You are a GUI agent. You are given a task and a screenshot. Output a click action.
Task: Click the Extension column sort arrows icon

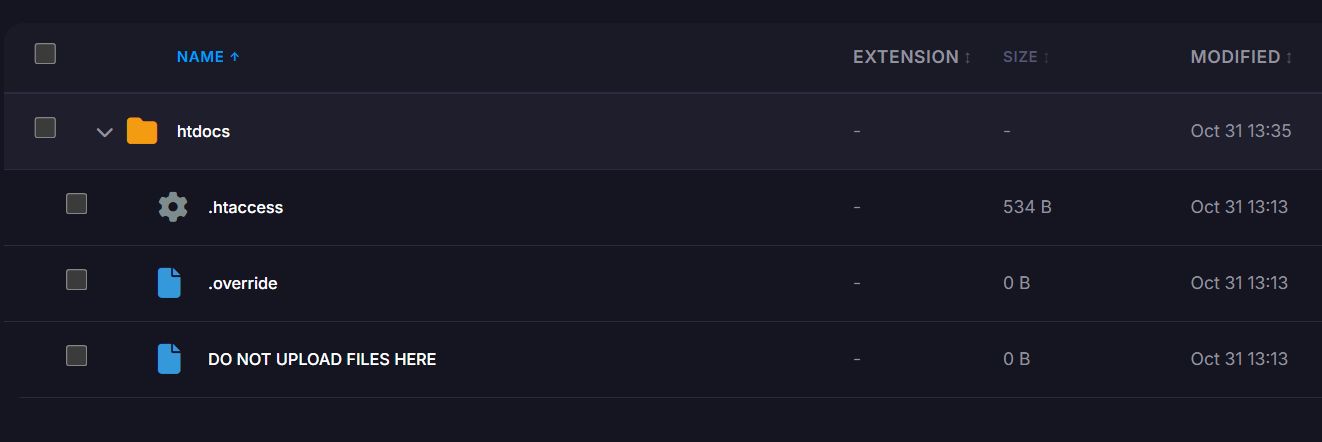click(968, 58)
